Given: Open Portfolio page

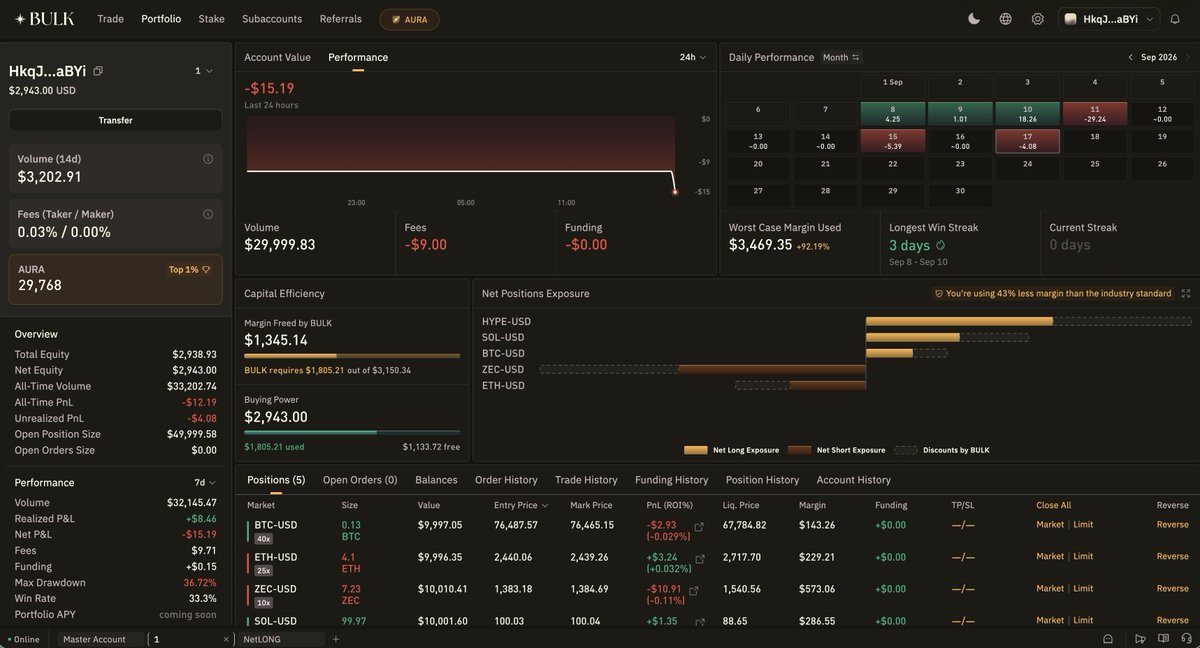Looking at the screenshot, I should click(161, 19).
